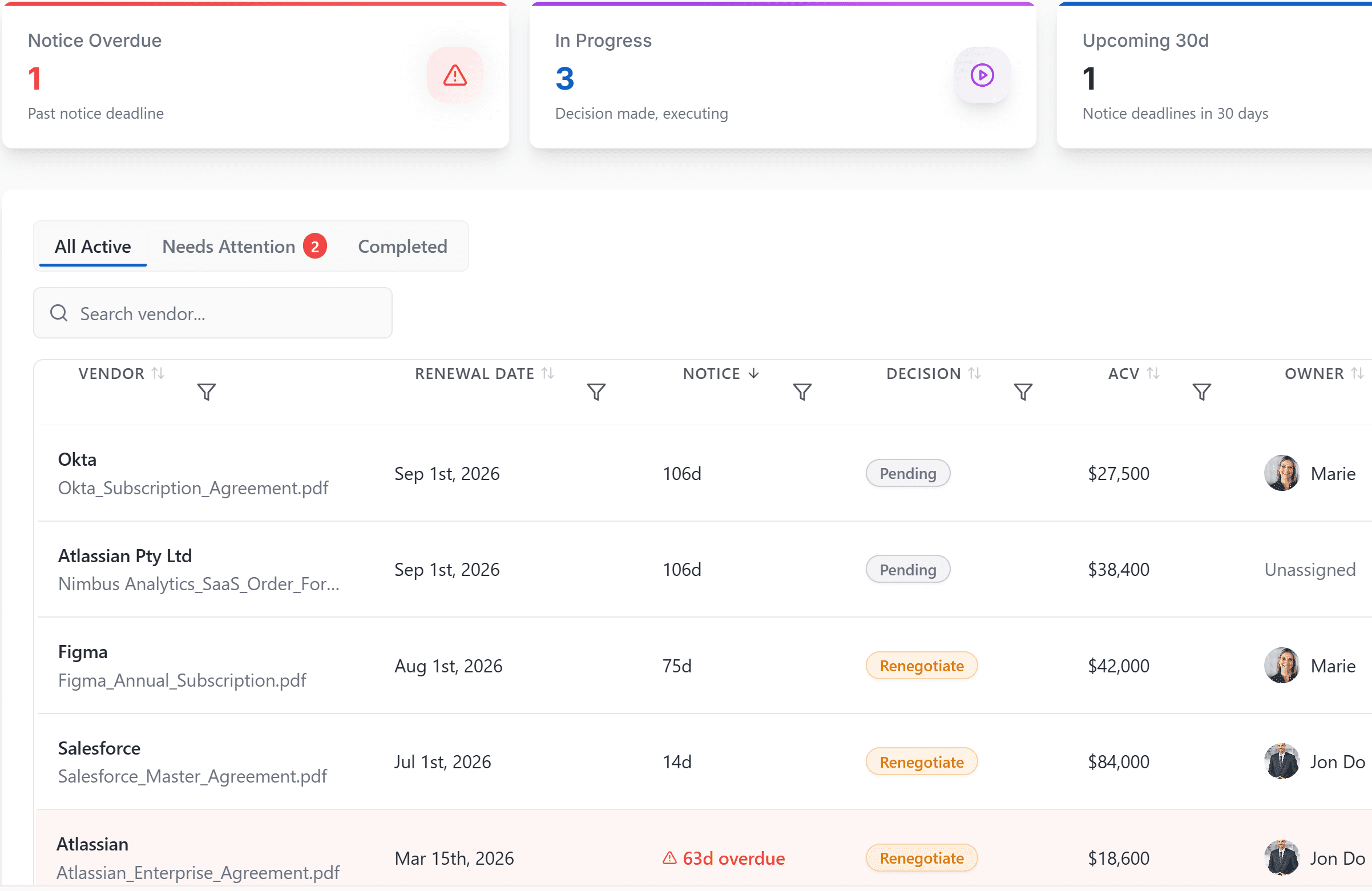Click Okta's Pending decision badge

pyautogui.click(x=907, y=474)
